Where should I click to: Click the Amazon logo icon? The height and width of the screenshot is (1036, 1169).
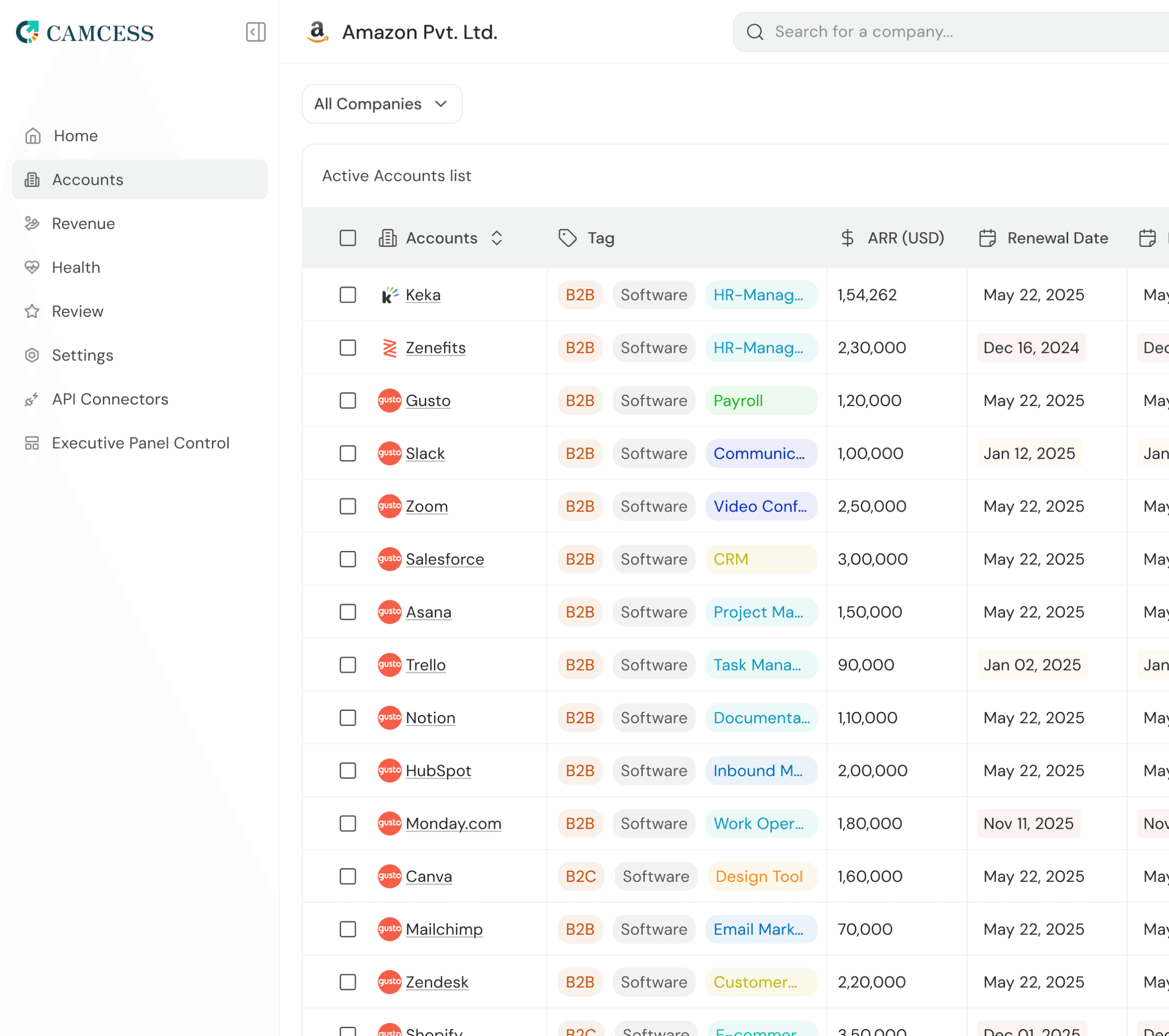tap(317, 32)
